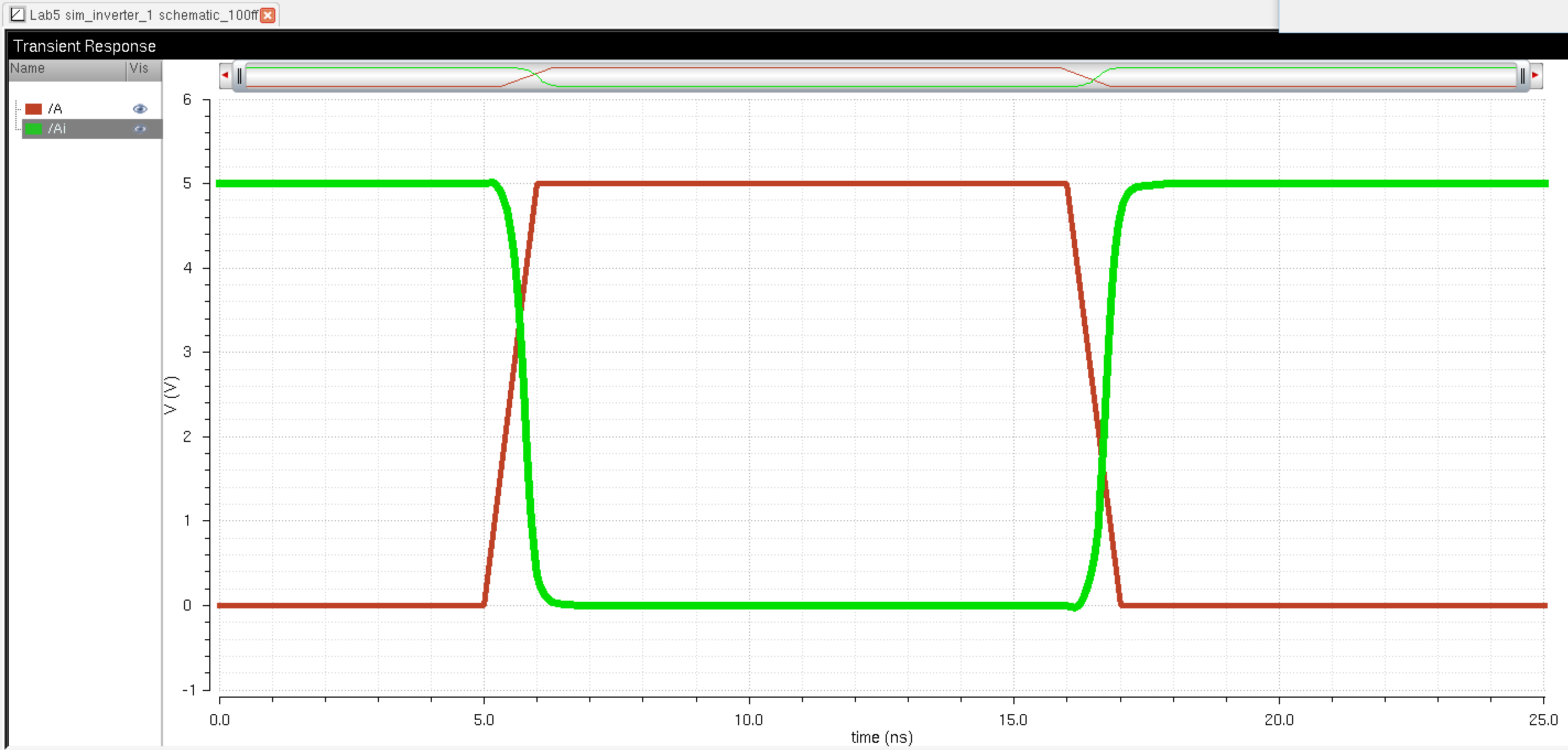
Task: Close the Lab5 sim_inverter_1 tab
Action: (x=267, y=15)
